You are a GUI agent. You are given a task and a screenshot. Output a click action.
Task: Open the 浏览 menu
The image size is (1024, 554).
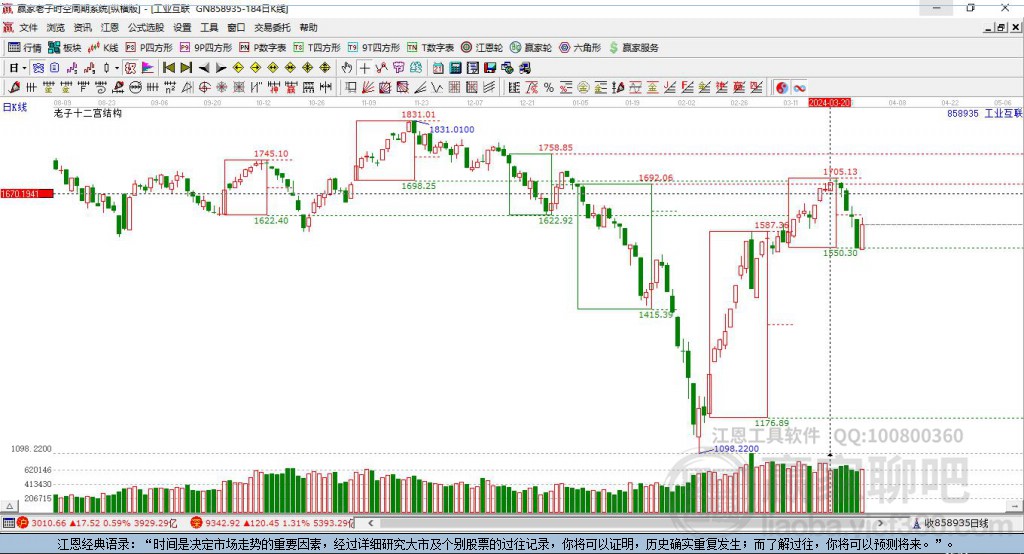(56, 27)
